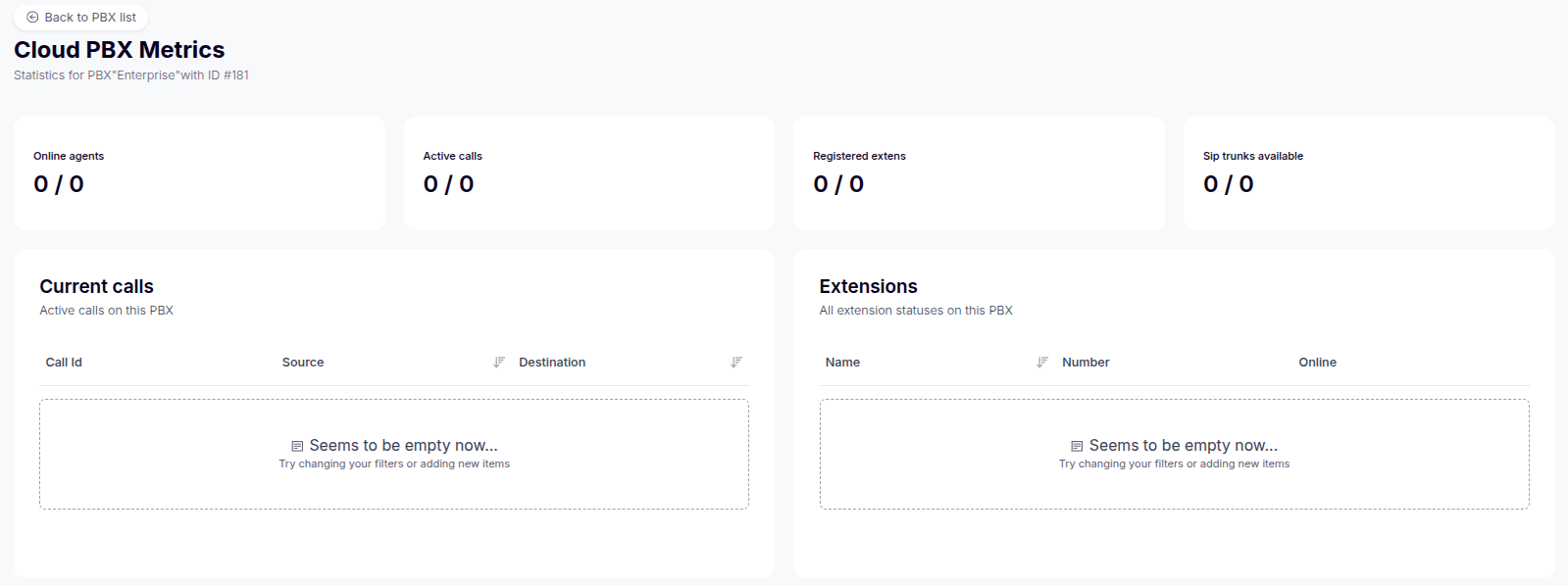Click the Source column header label
Screen dimensions: 1568x585
tap(303, 363)
